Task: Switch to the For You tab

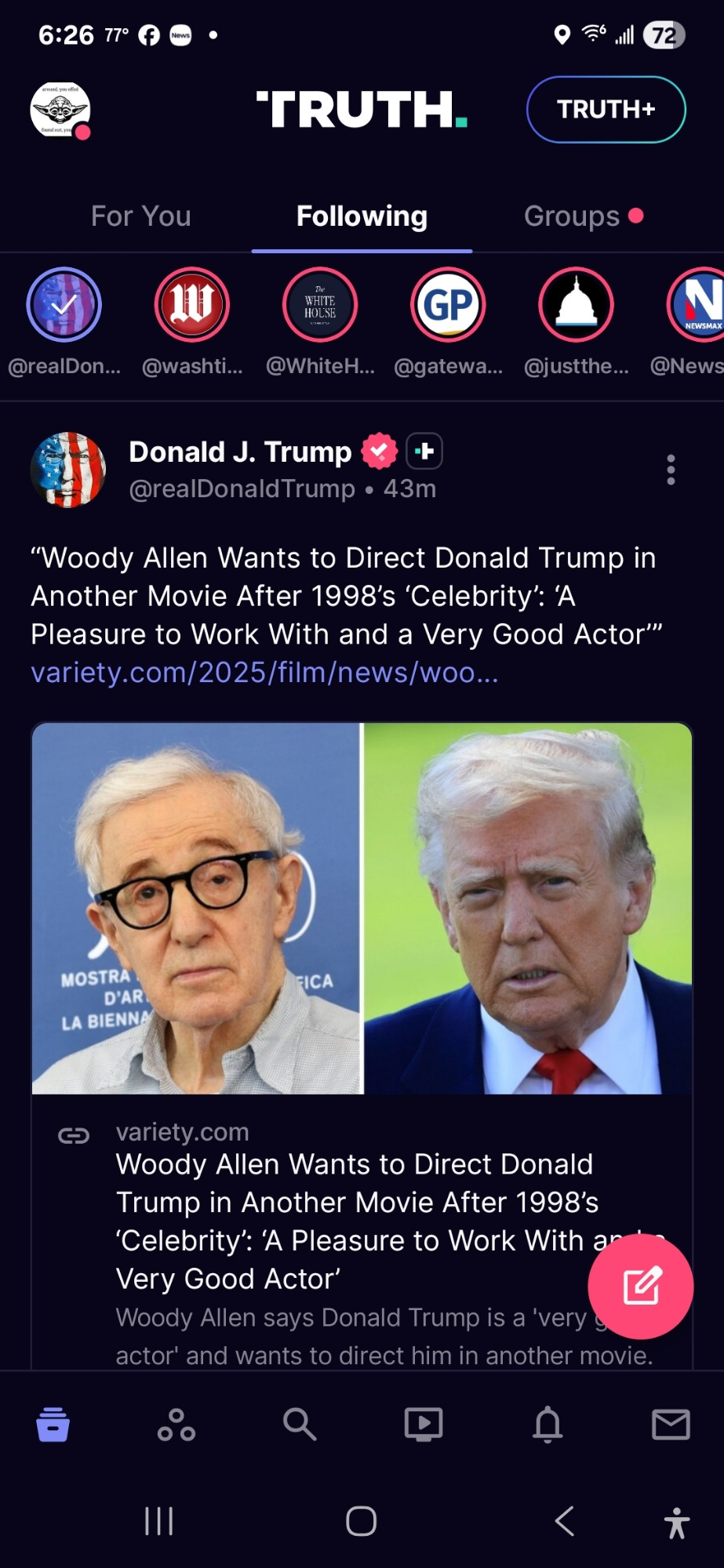Action: point(141,216)
